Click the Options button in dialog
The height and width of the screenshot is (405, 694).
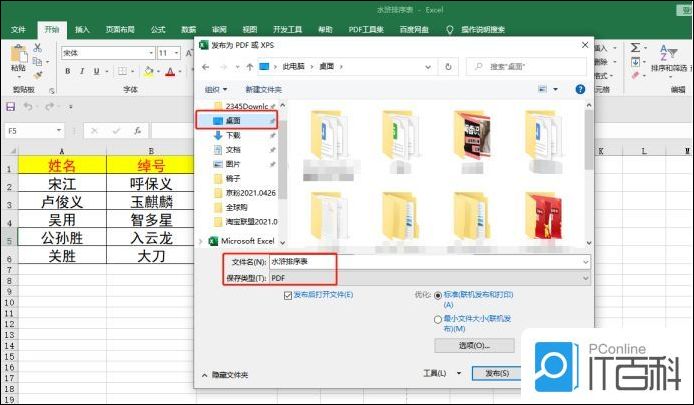tap(474, 346)
